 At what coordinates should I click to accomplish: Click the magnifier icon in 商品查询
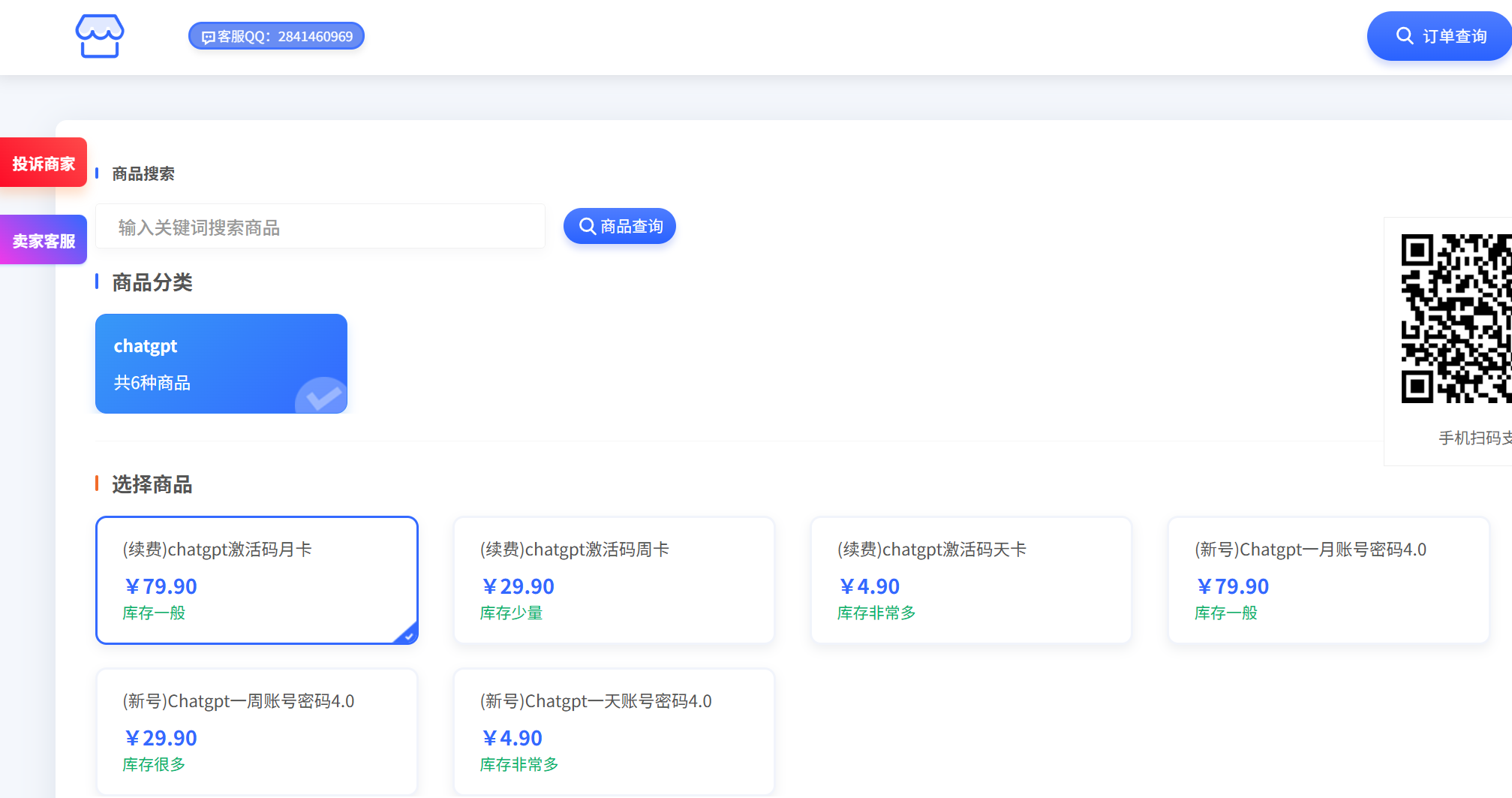tap(588, 226)
